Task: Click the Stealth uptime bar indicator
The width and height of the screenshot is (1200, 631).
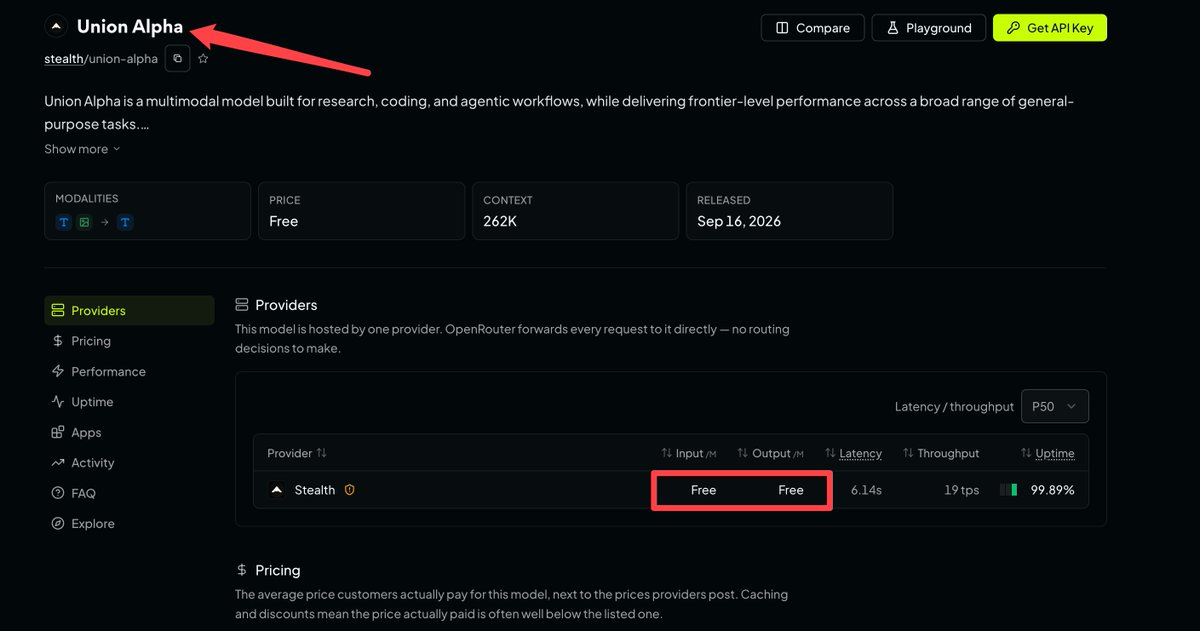Action: 1009,490
